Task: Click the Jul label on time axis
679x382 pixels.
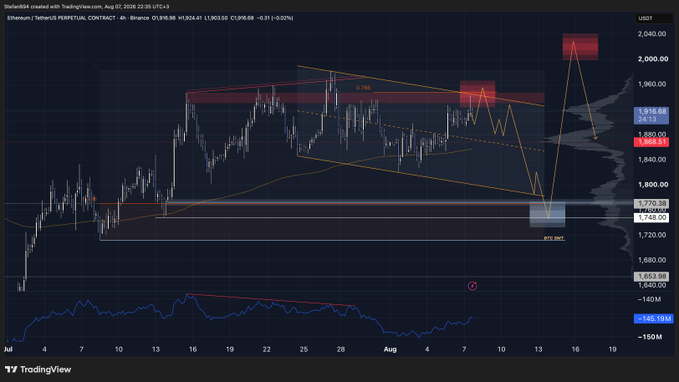Action: [8, 349]
